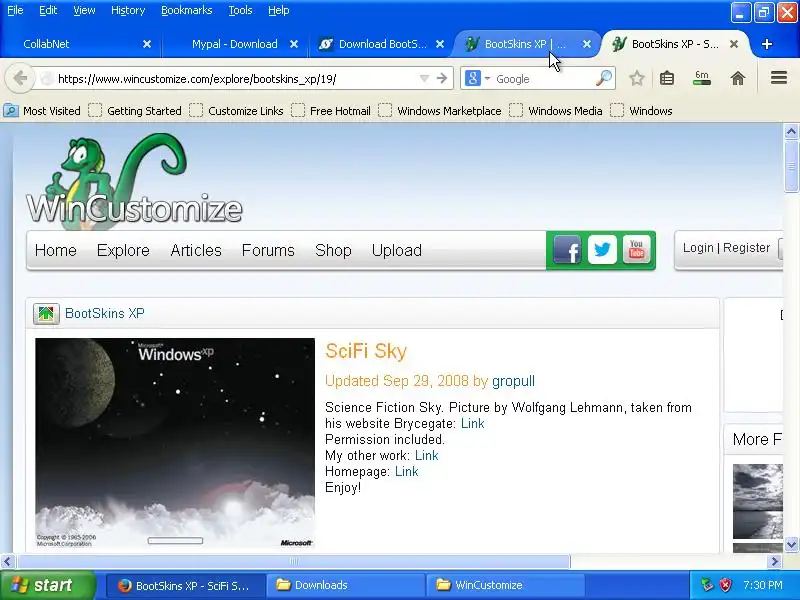The width and height of the screenshot is (800, 600).
Task: Open Windows Marketplace bookmark
Action: 440,111
